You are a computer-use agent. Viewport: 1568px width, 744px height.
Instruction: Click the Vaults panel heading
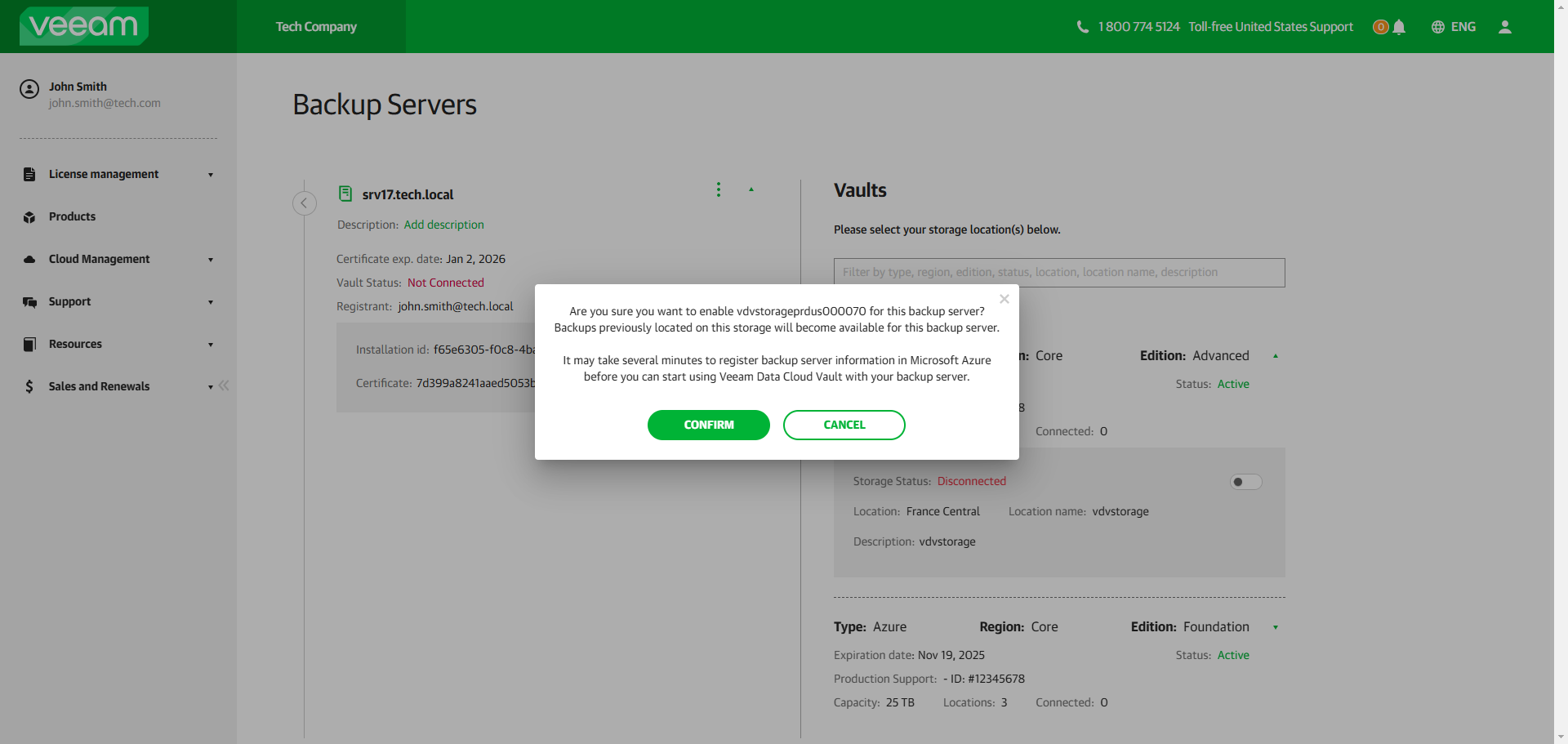[x=860, y=190]
